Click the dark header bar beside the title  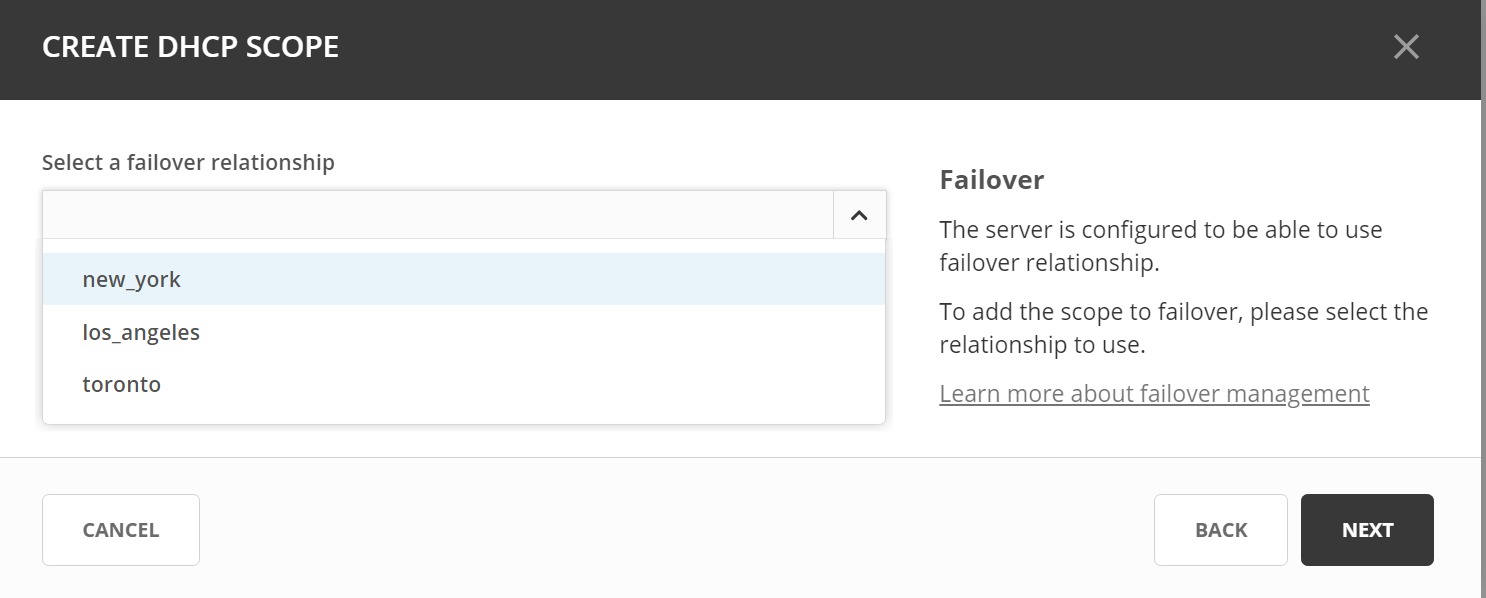[x=800, y=47]
